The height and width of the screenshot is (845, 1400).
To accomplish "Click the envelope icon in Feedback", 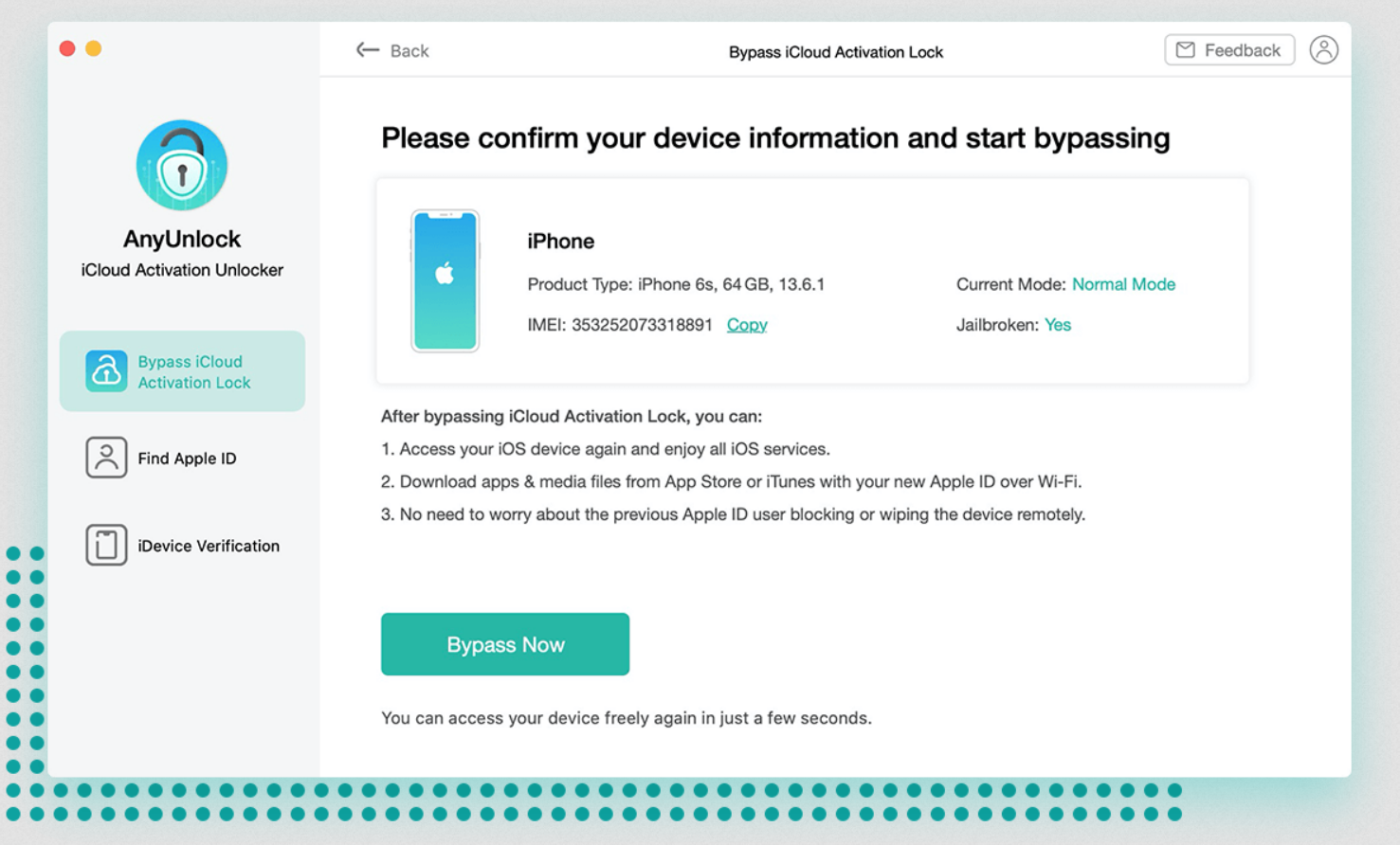I will 1185,50.
